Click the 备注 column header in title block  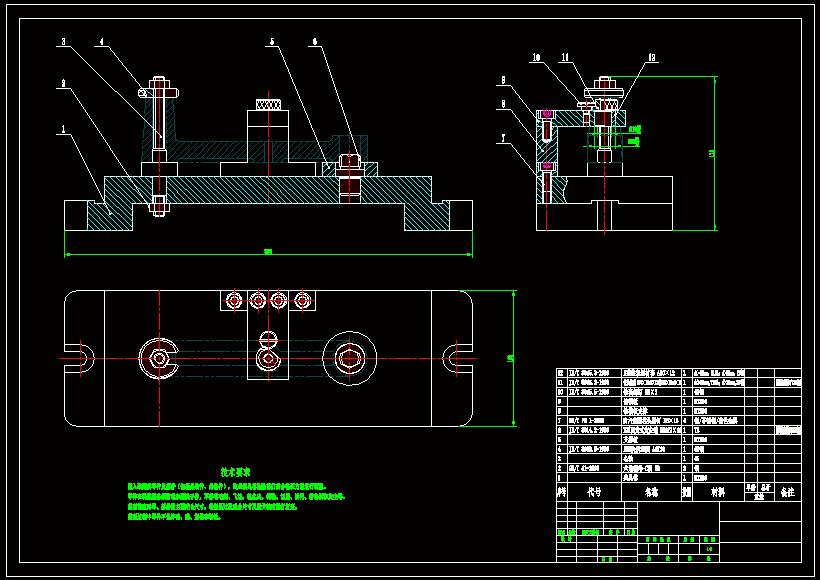(788, 492)
